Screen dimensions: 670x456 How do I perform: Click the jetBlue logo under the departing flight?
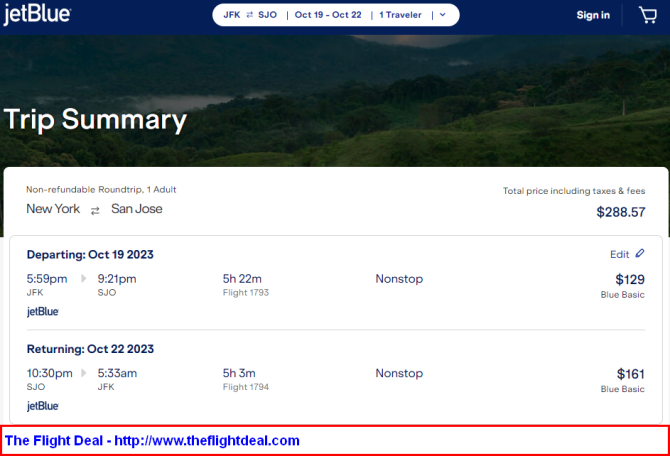pos(43,312)
